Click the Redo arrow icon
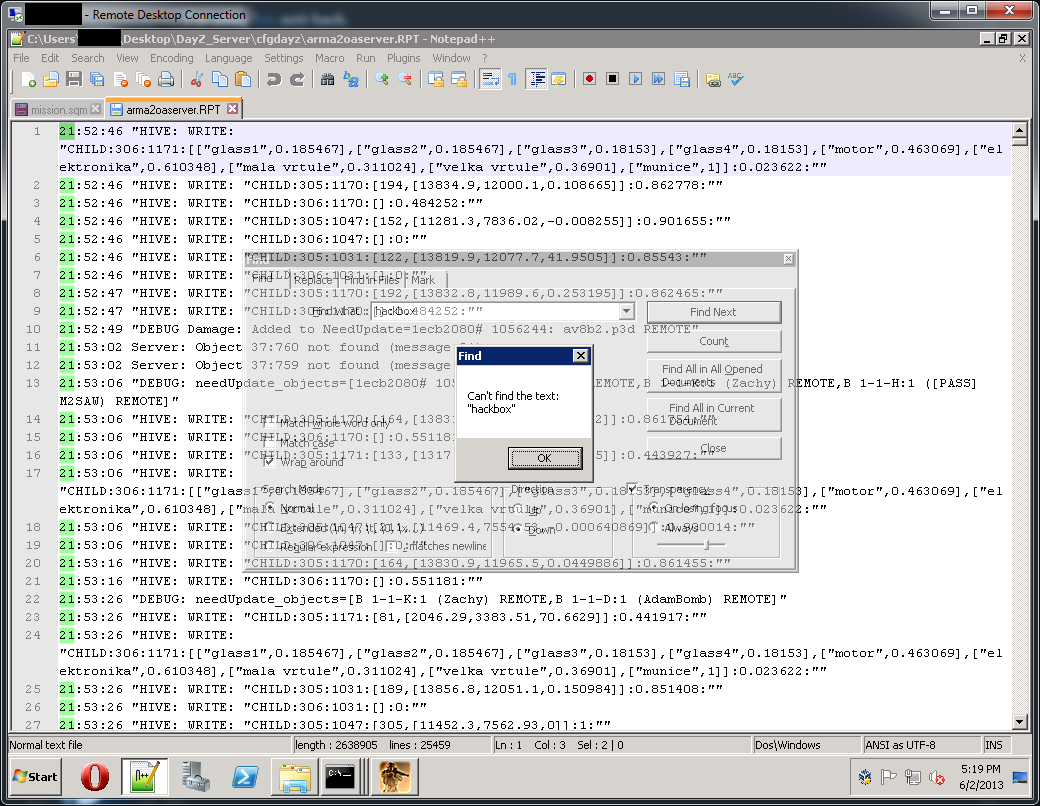1040x806 pixels. point(297,80)
